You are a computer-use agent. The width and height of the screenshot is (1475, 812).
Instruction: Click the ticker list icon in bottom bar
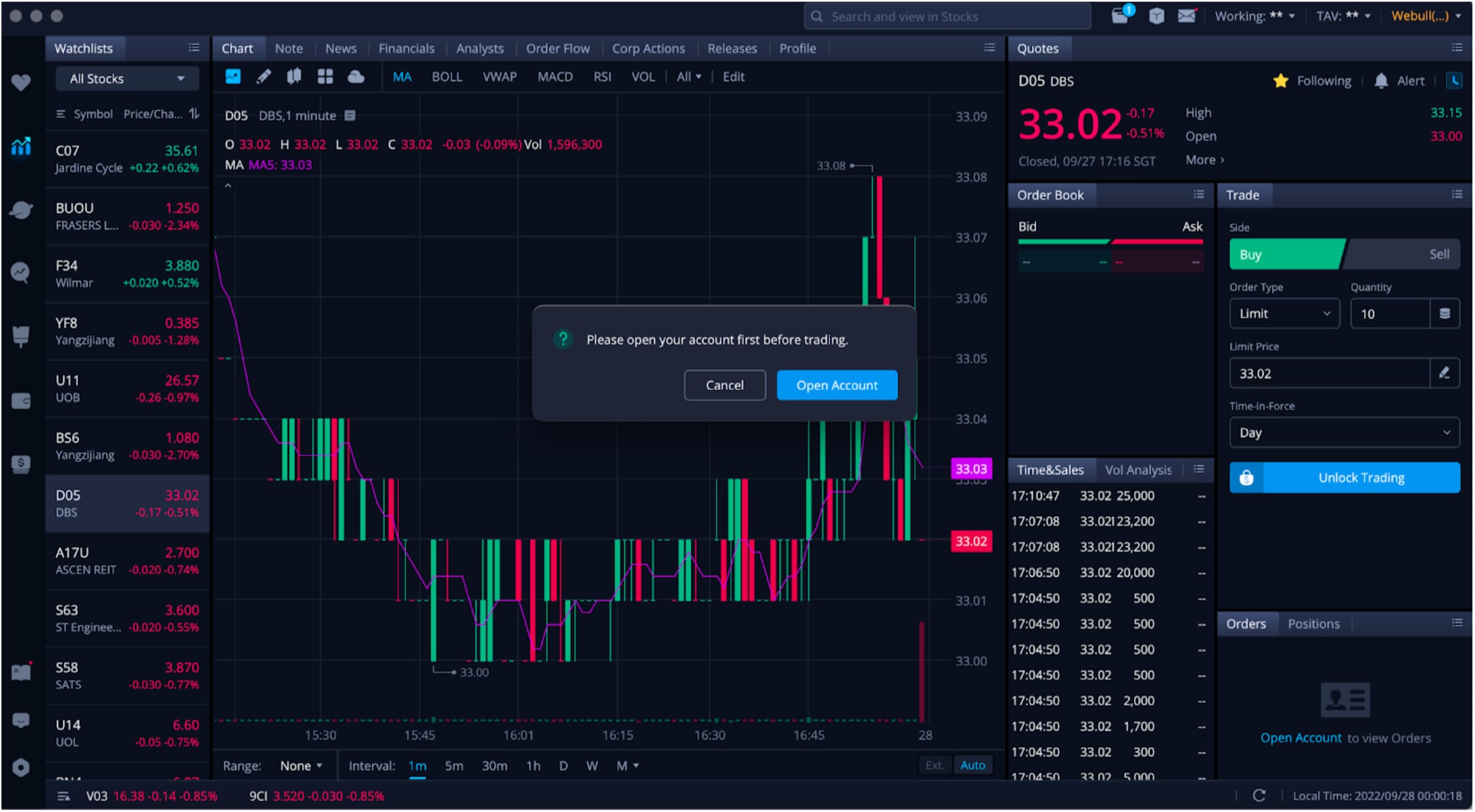coord(63,796)
